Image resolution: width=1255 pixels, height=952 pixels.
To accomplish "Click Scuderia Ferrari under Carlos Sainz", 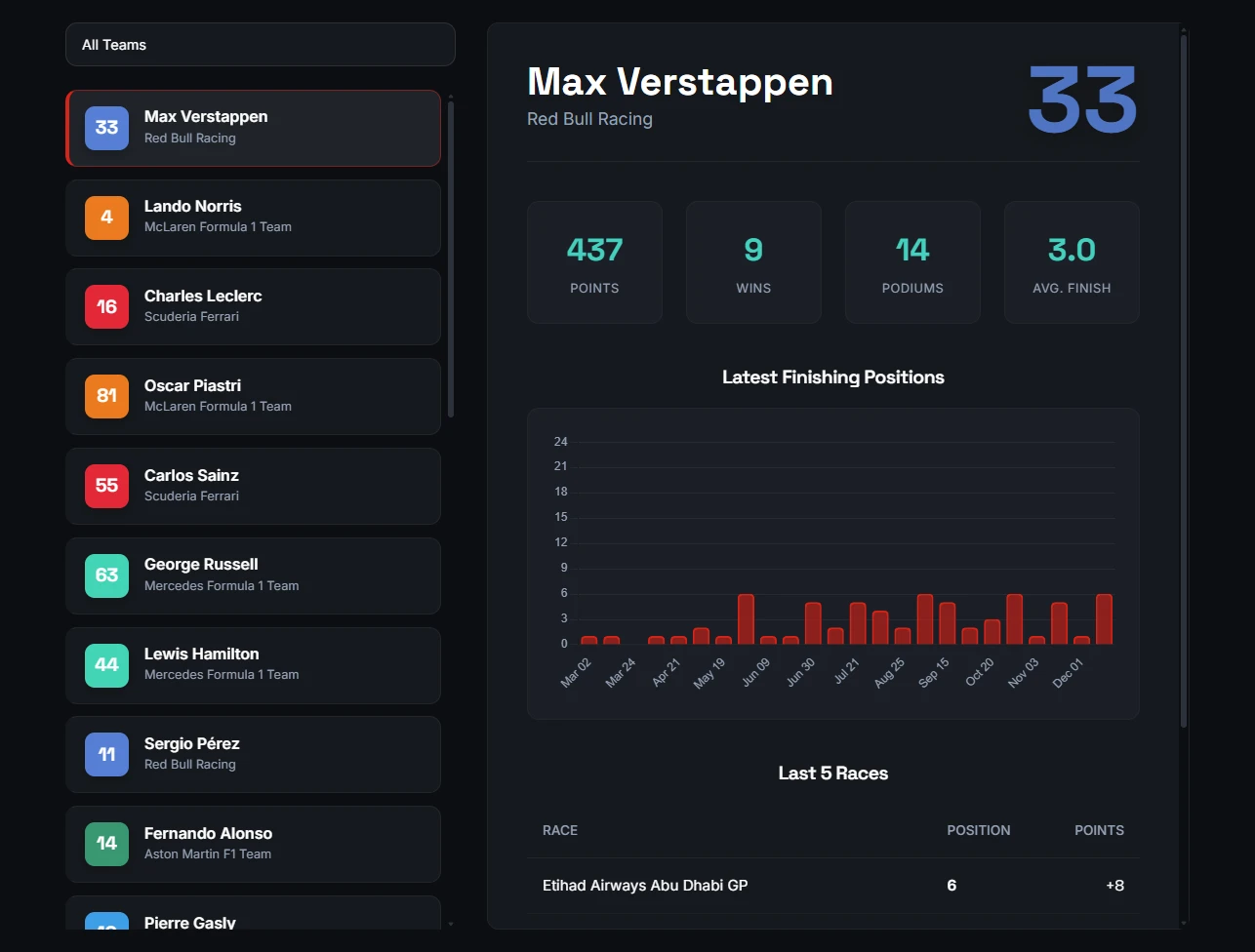I will [191, 496].
